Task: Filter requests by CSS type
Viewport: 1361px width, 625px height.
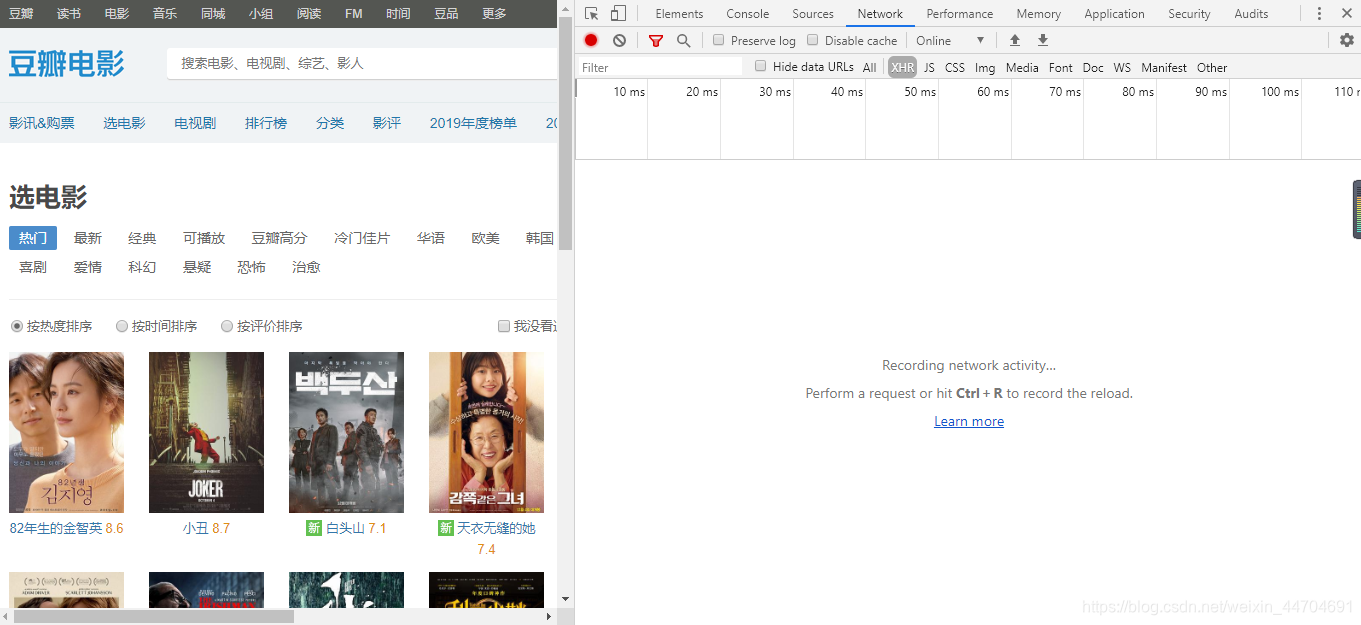Action: coord(955,67)
